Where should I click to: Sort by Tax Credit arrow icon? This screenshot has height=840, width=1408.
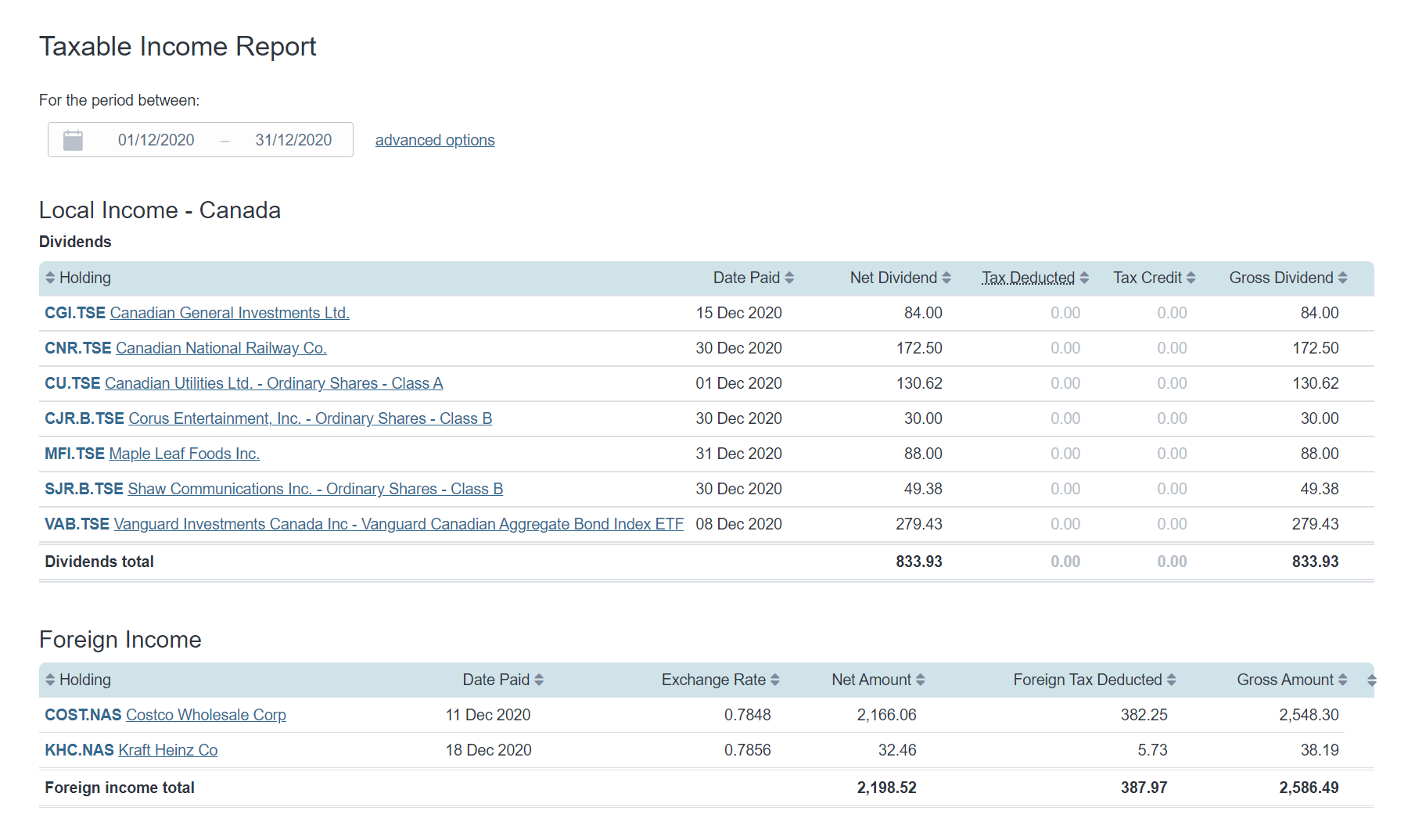pos(1191,278)
